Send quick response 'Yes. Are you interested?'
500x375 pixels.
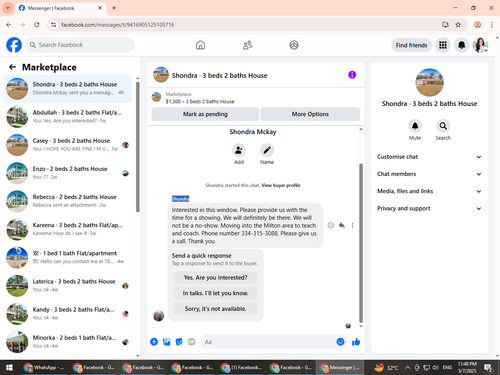(215, 277)
